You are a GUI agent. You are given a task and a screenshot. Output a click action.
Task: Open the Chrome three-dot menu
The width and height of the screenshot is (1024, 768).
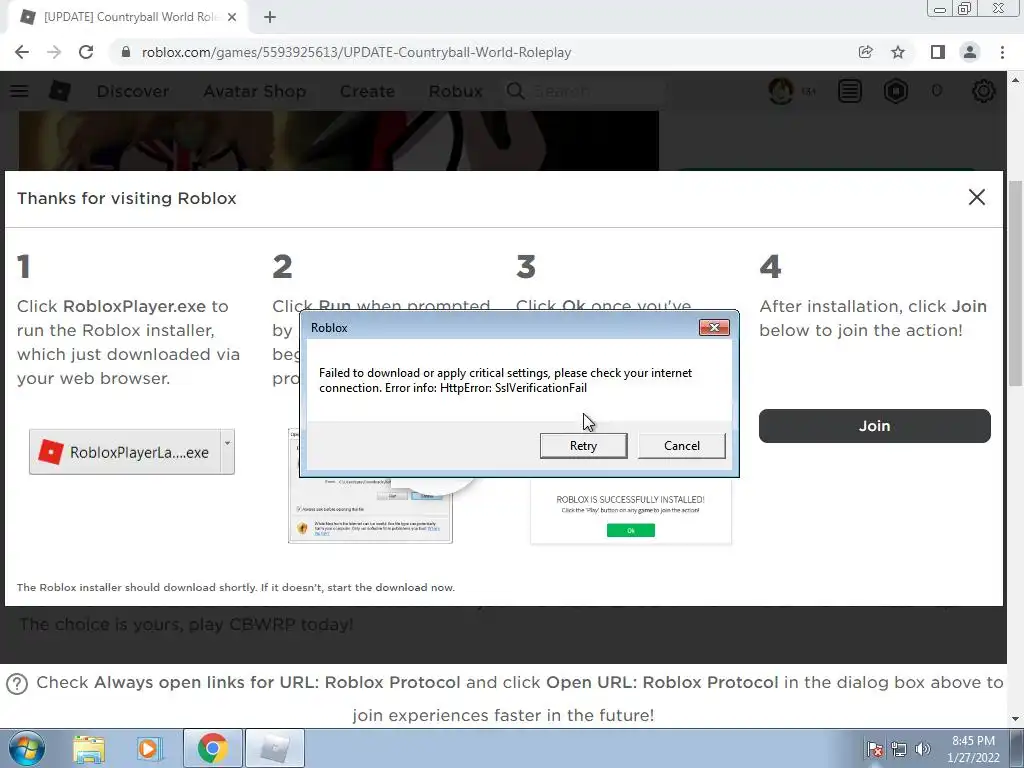click(x=1002, y=52)
